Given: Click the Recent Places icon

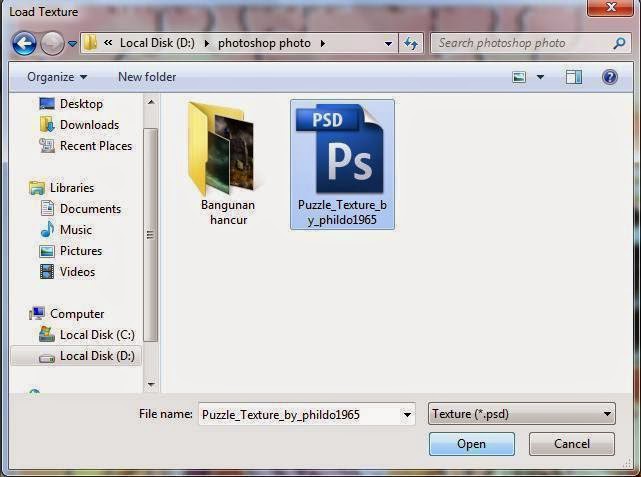Looking at the screenshot, I should [47, 146].
